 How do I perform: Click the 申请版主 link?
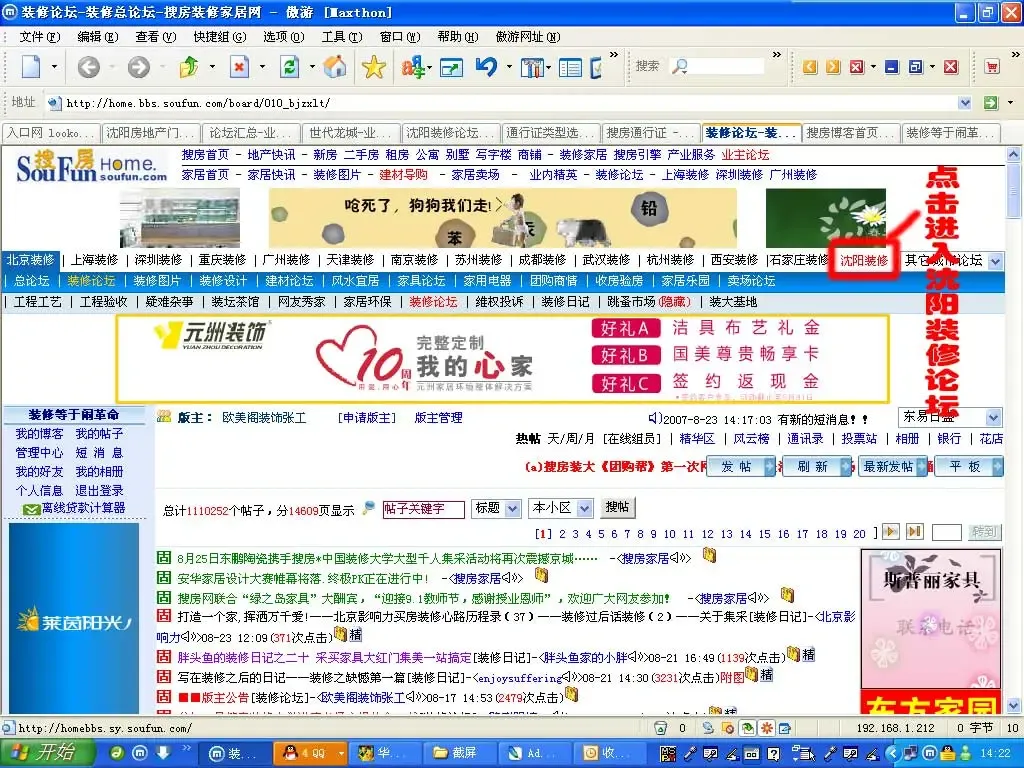pos(366,417)
